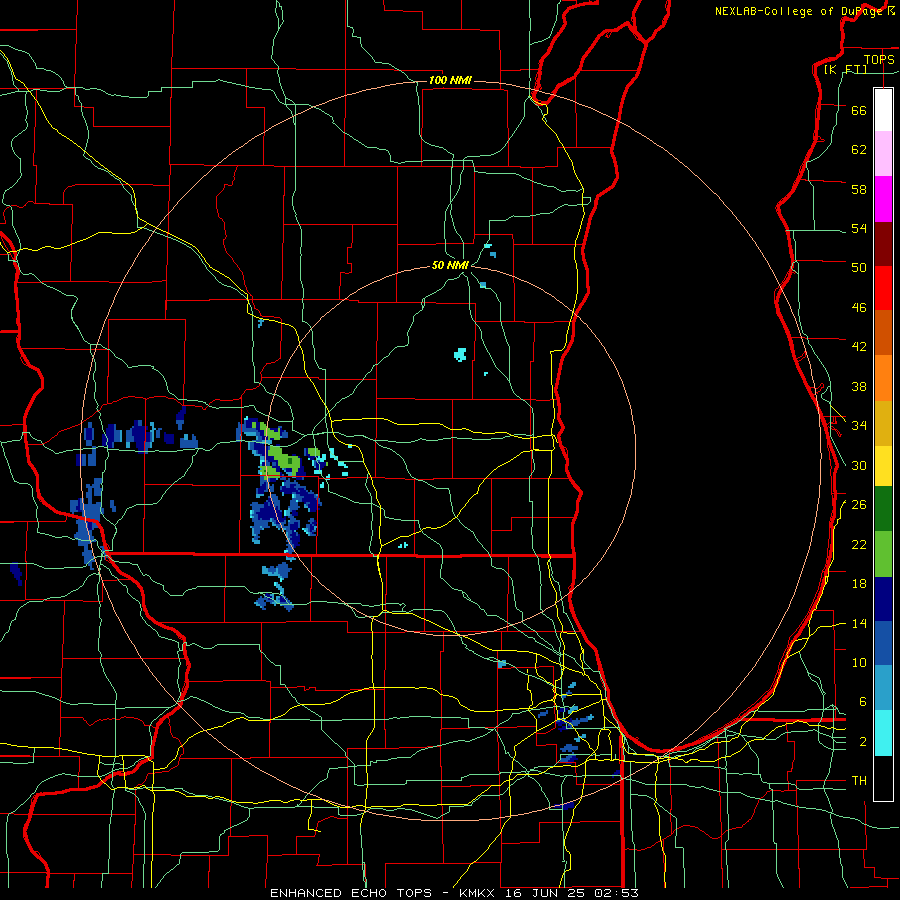This screenshot has width=900, height=900.
Task: Click the '66' legend value
Action: click(x=859, y=110)
